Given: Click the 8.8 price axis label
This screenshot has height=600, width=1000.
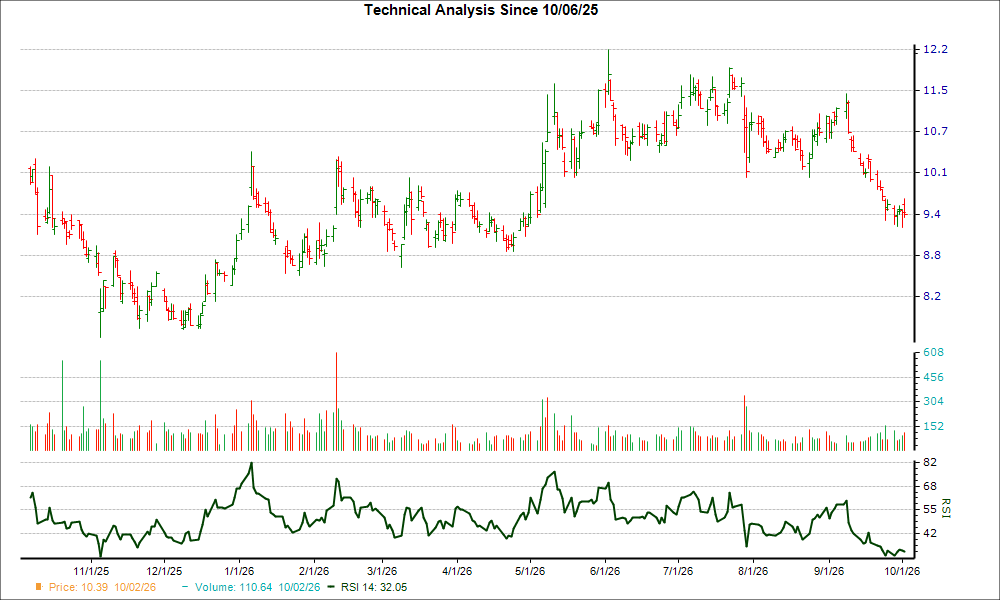Looking at the screenshot, I should pos(932,255).
